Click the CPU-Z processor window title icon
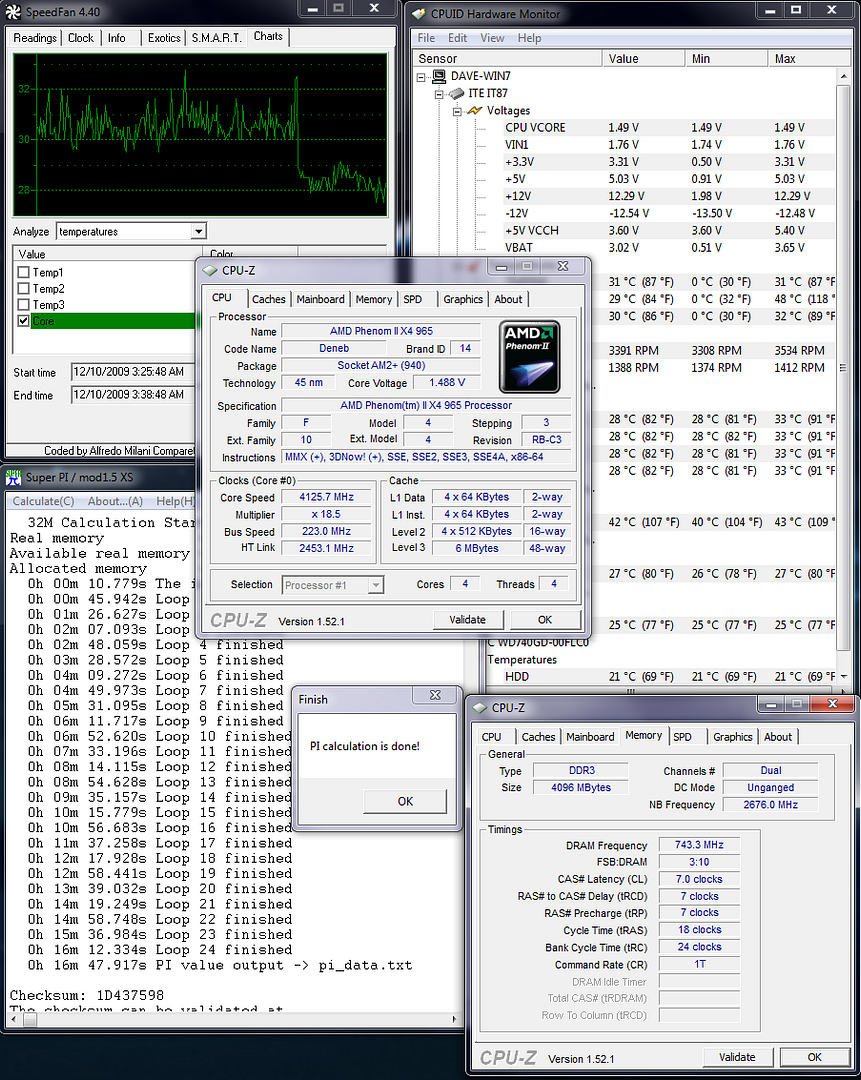 (210, 270)
